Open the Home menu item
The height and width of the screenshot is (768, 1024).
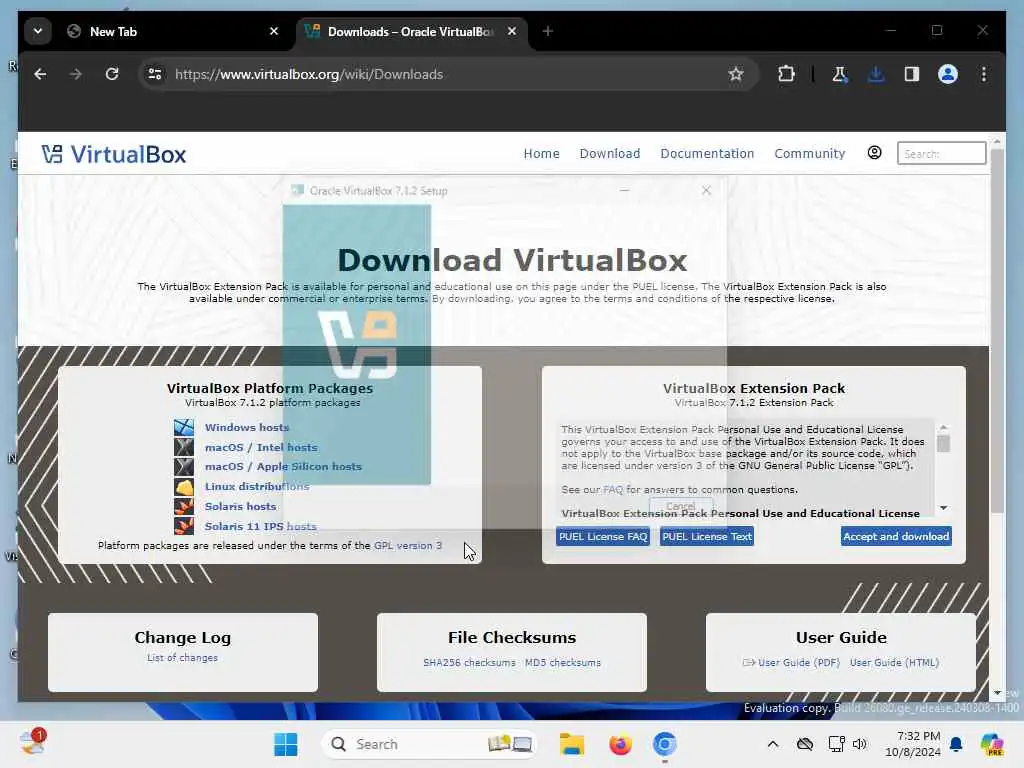tap(541, 153)
